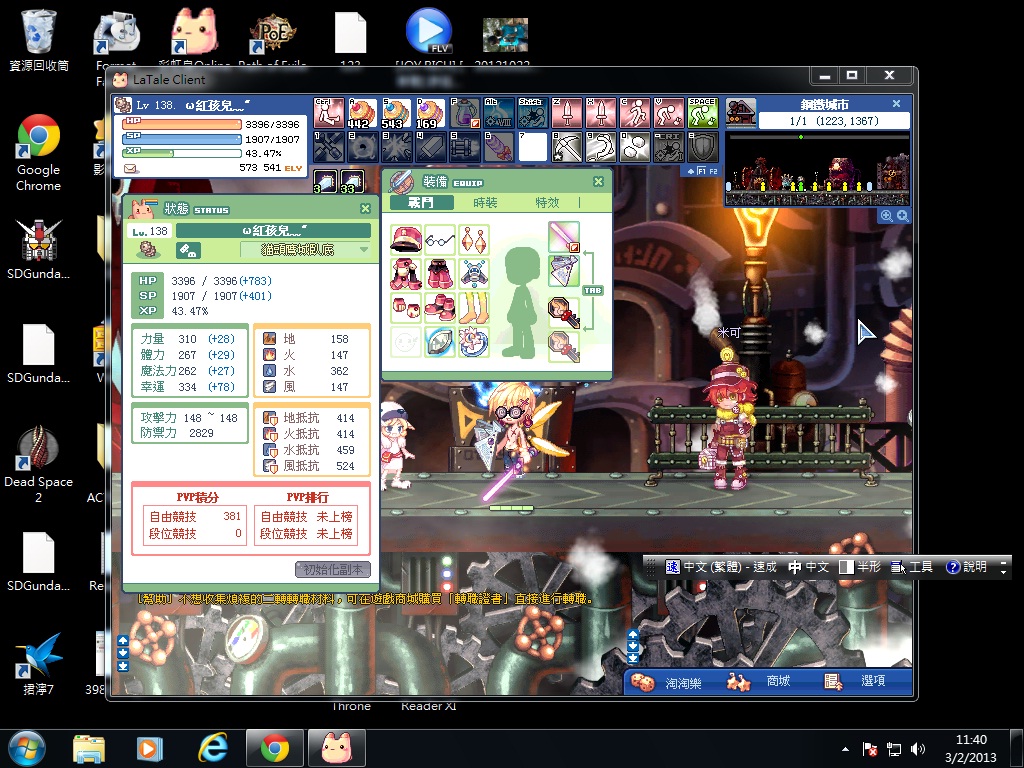Select the firework rocket item in slot 6

499,147
